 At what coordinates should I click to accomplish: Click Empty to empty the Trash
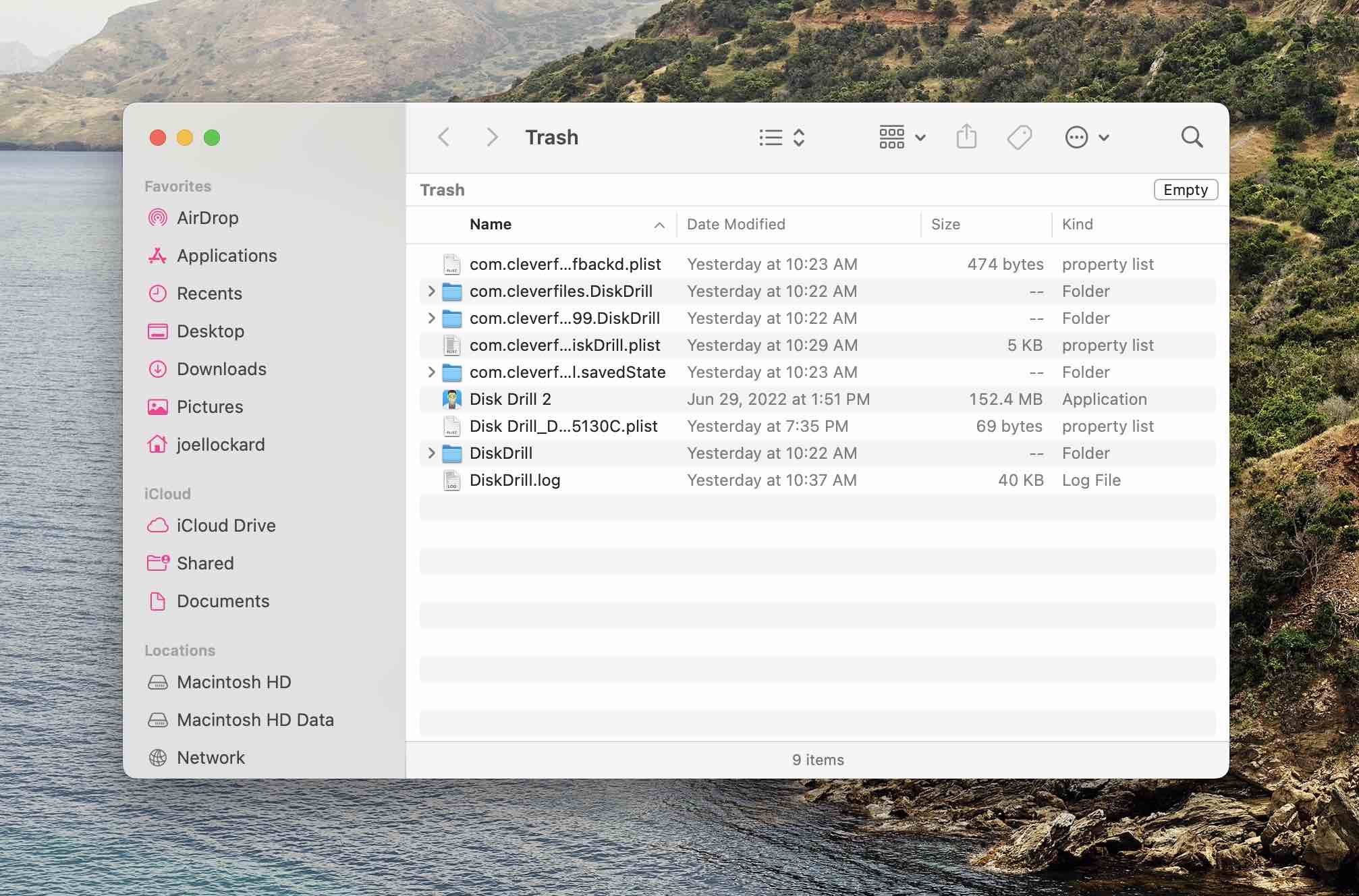[x=1186, y=190]
